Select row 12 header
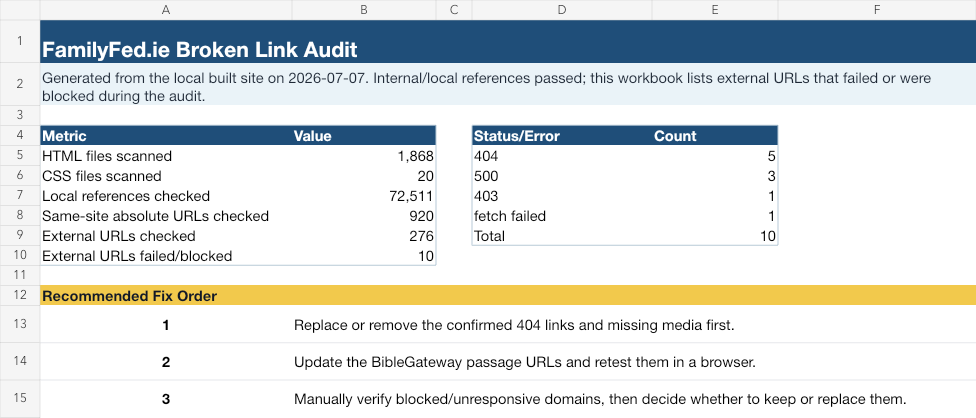 [x=20, y=295]
